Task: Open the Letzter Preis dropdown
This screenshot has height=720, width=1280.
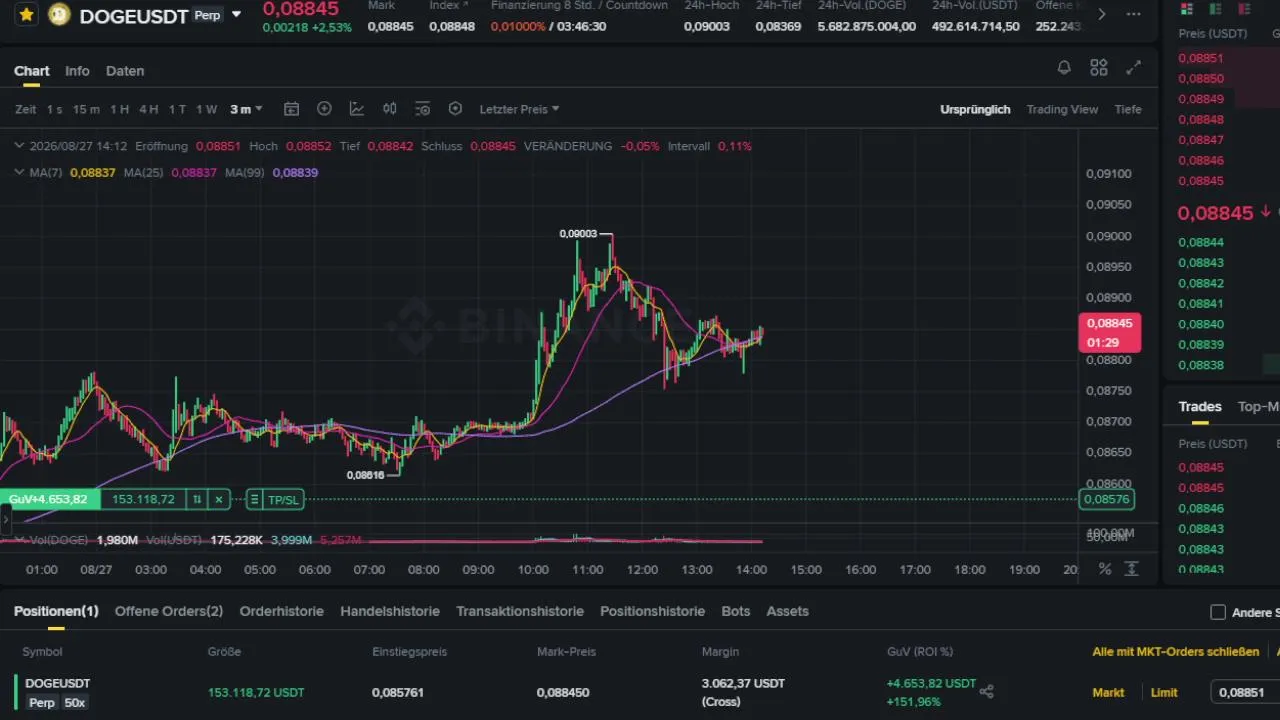Action: click(519, 109)
